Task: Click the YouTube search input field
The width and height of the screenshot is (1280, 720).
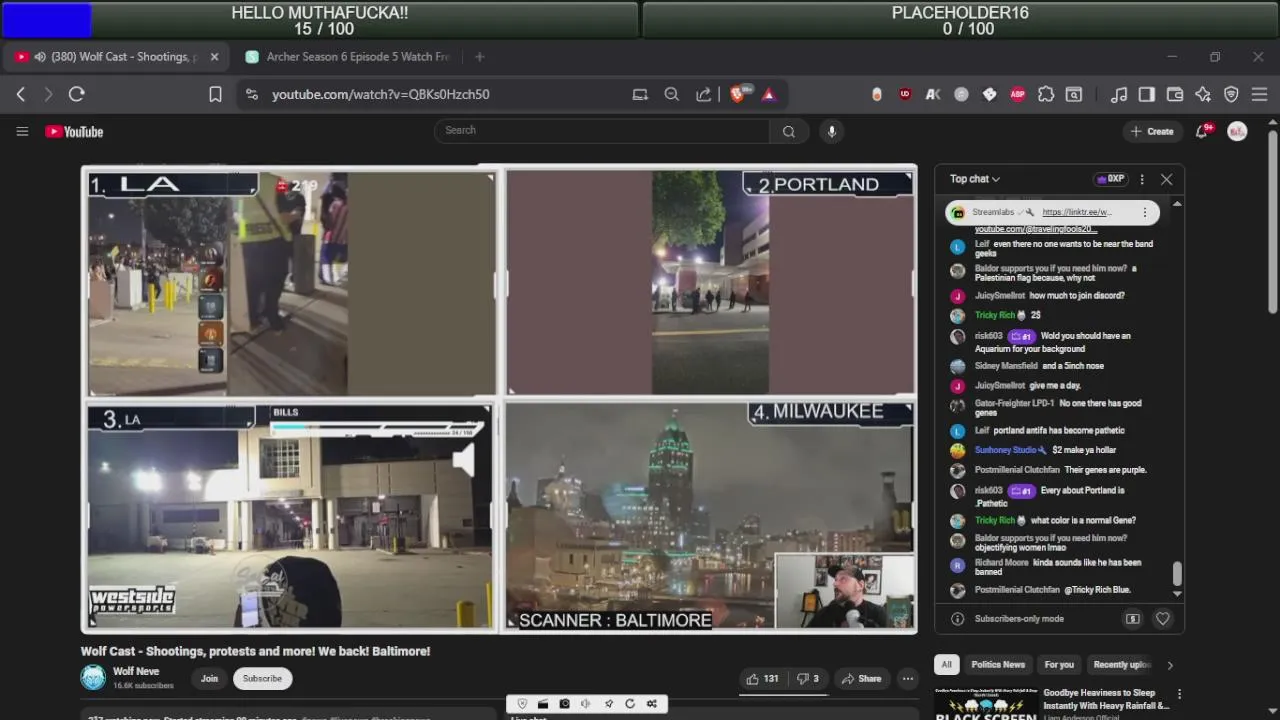Action: point(602,131)
